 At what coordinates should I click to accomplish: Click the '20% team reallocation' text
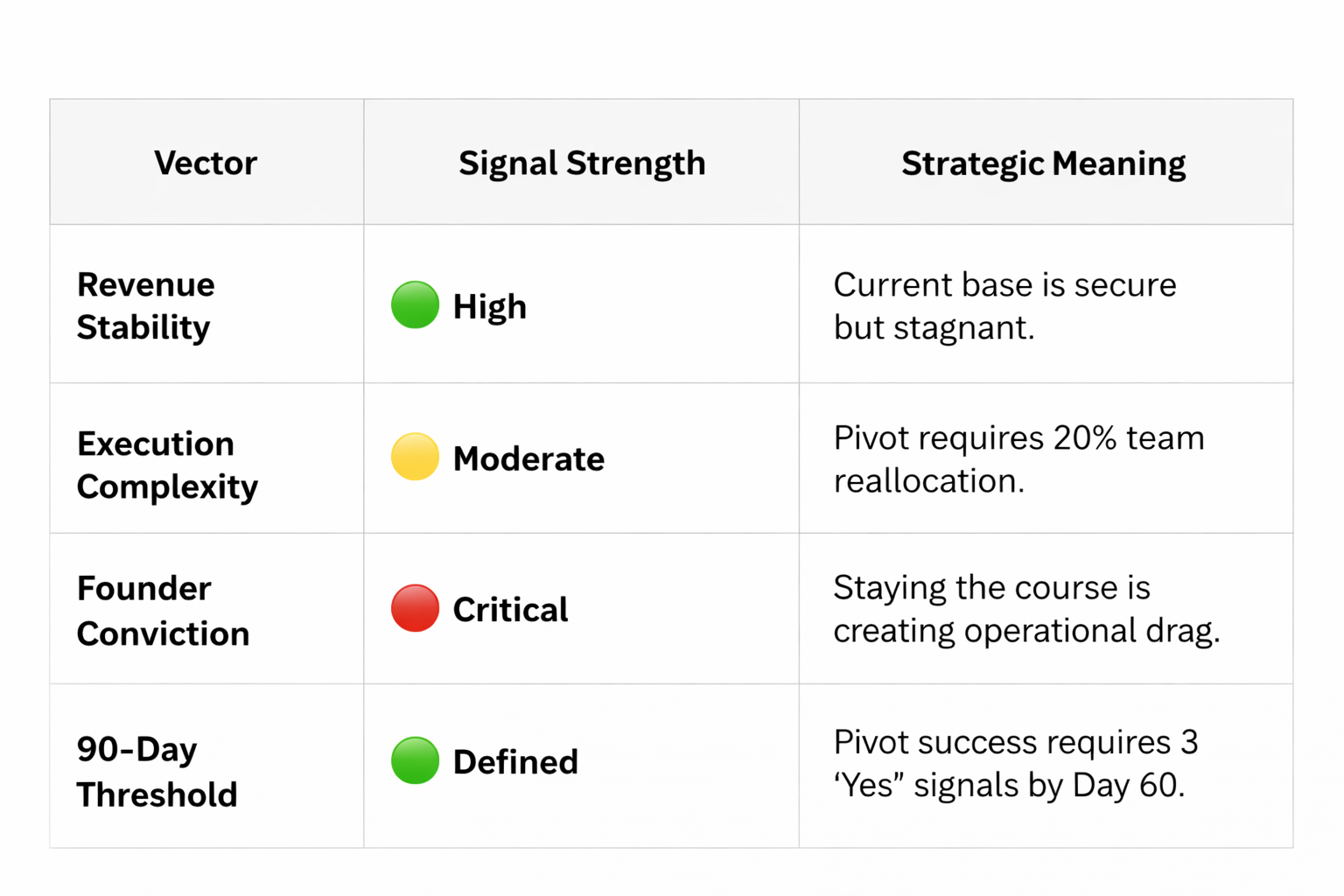pyautogui.click(x=1018, y=458)
